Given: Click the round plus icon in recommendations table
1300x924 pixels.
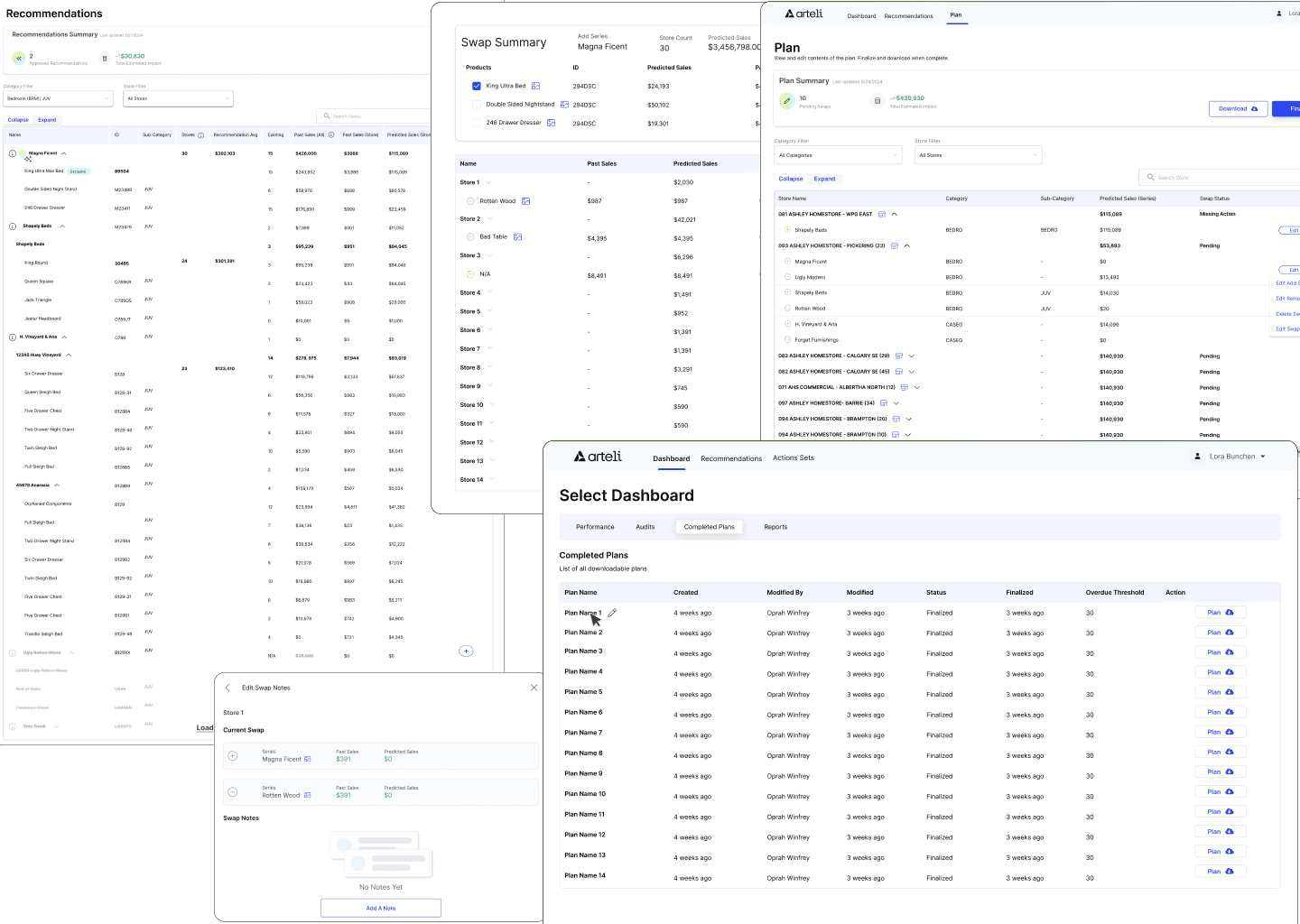Looking at the screenshot, I should point(466,651).
